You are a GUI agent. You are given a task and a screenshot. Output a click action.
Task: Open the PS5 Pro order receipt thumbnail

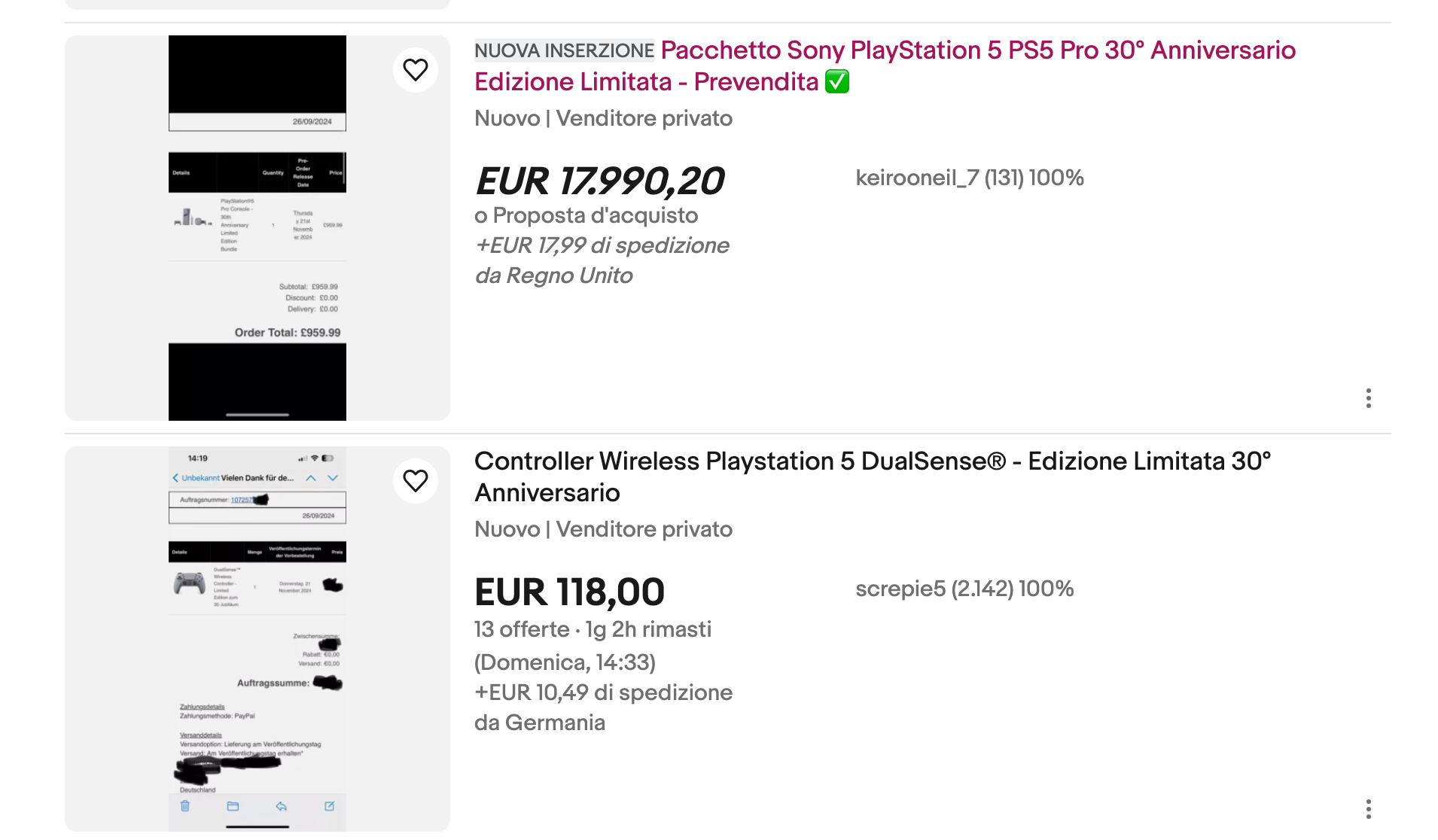point(257,227)
